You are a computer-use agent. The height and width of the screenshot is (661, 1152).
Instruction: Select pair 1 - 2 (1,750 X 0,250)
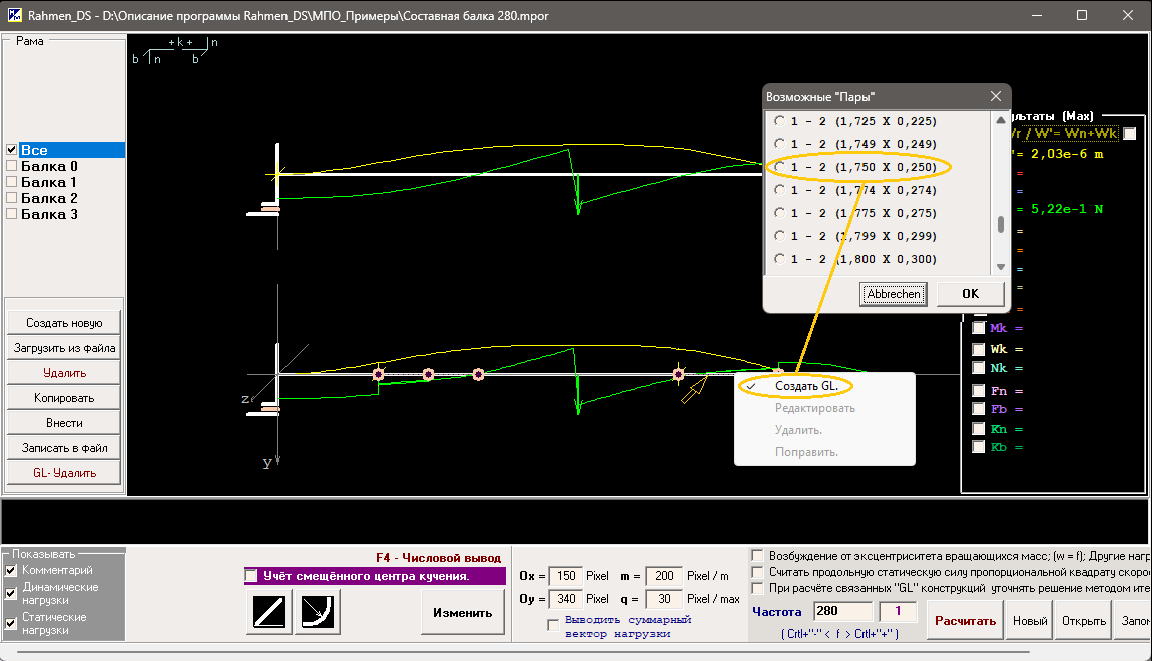coord(780,167)
